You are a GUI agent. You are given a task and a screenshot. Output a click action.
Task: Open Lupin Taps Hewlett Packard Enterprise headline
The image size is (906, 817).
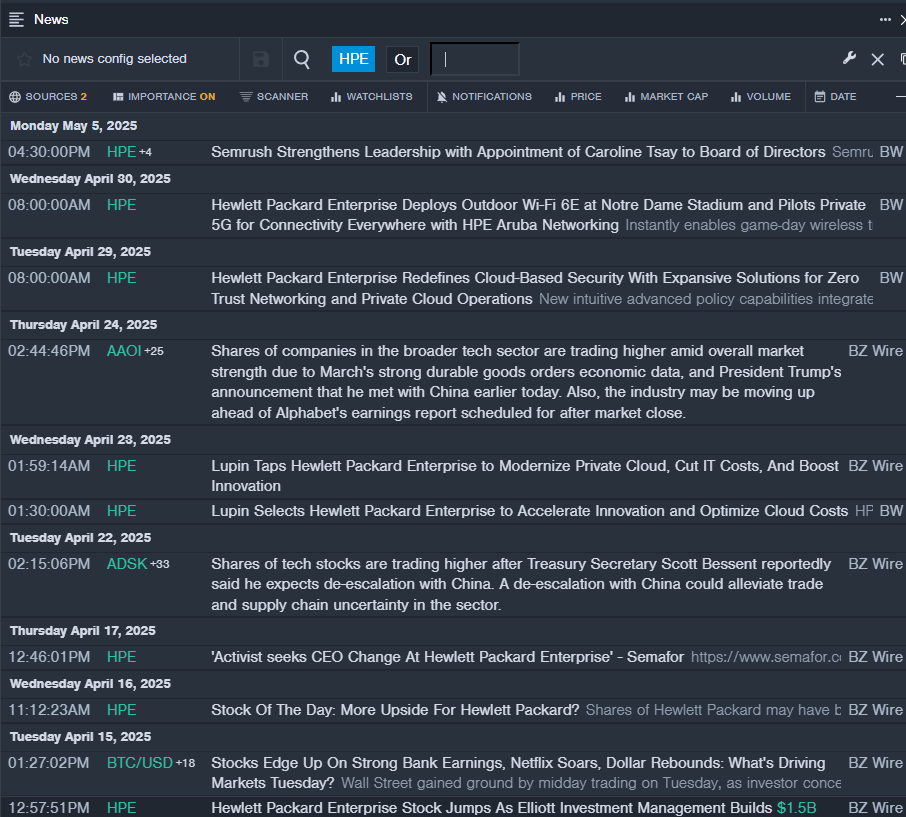click(525, 476)
